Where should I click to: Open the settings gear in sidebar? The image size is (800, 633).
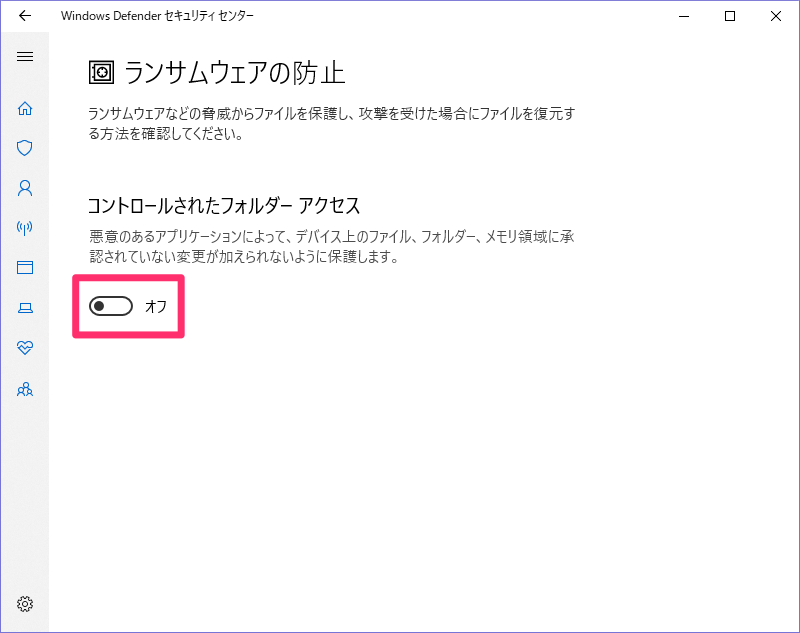coord(24,604)
